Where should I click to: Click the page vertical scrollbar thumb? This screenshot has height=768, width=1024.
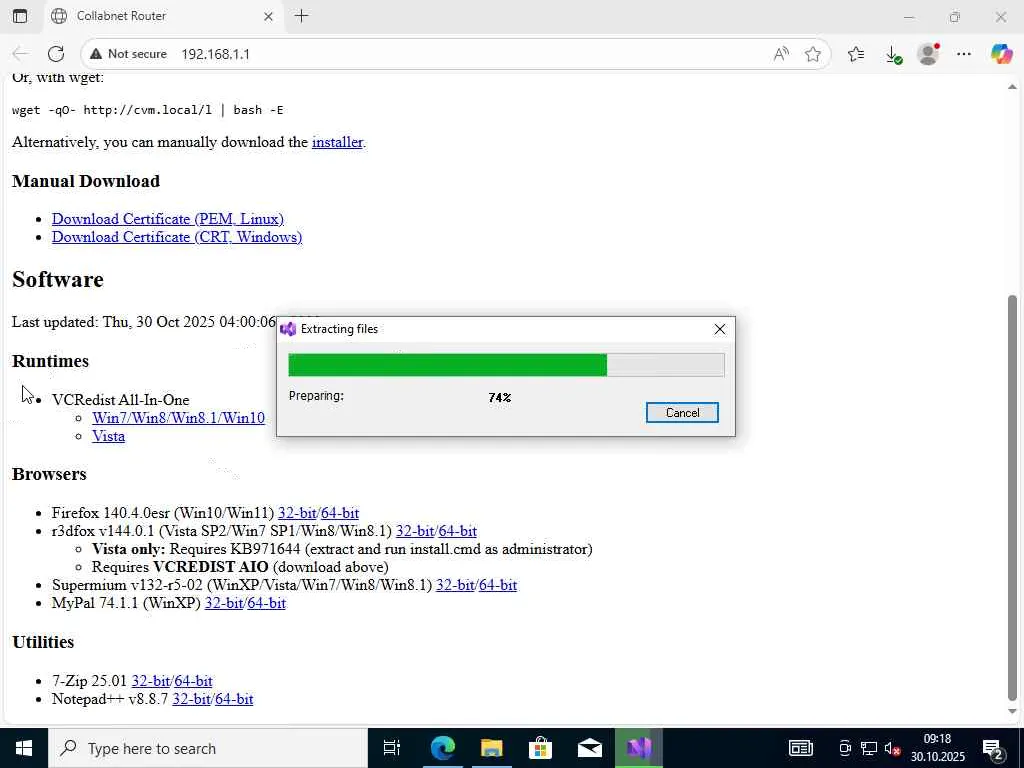(x=1012, y=496)
